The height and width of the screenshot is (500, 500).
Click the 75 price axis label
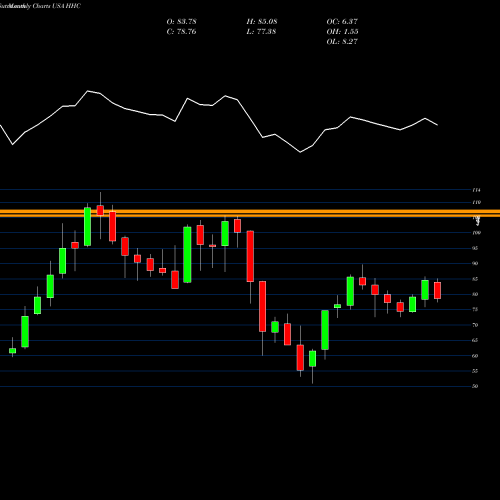click(x=475, y=309)
